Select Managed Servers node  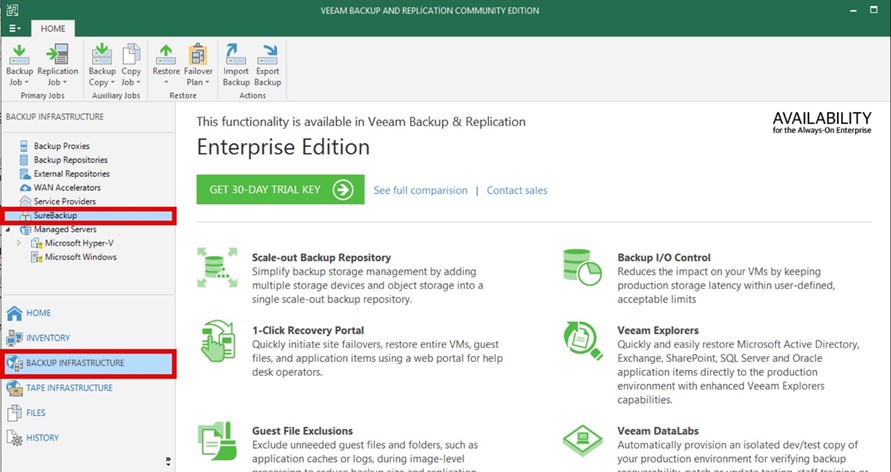tap(65, 229)
